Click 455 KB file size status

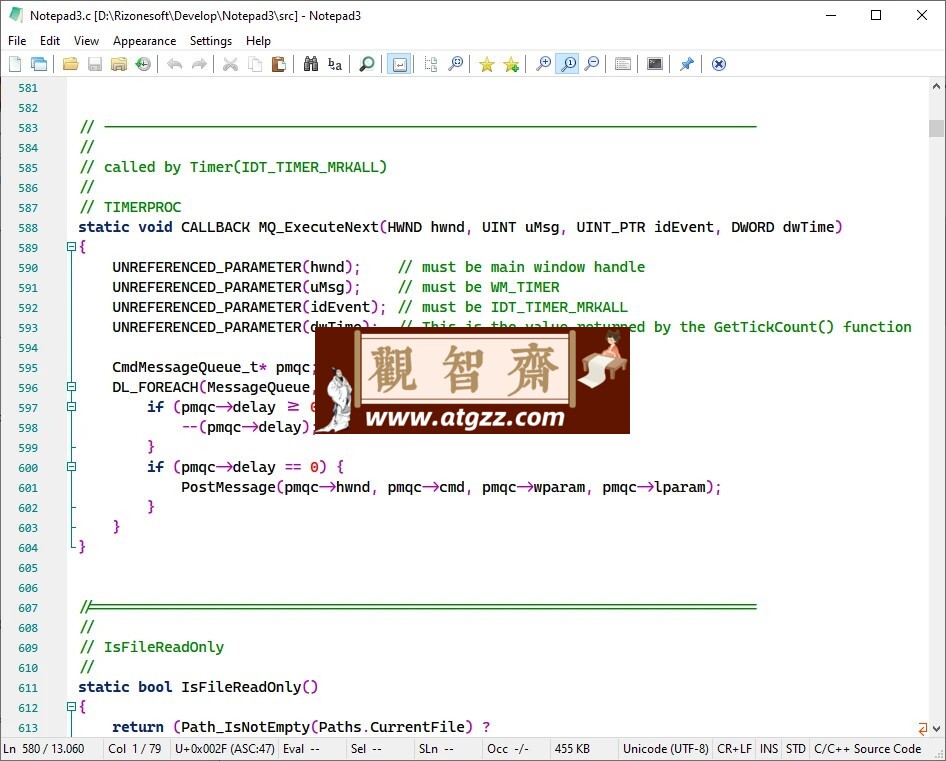point(582,749)
